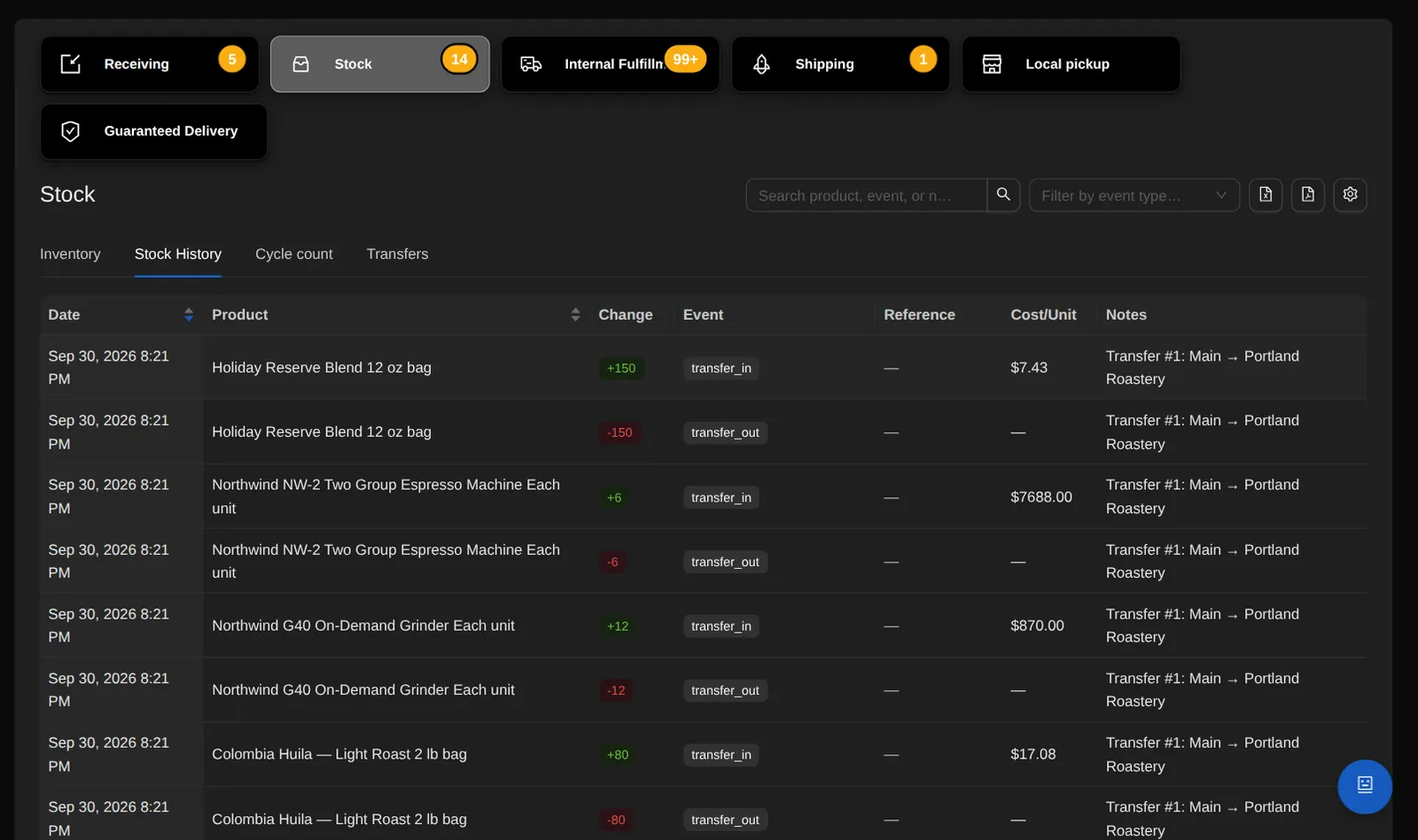Click the -80 change value
Image resolution: width=1418 pixels, height=840 pixels.
[x=616, y=820]
